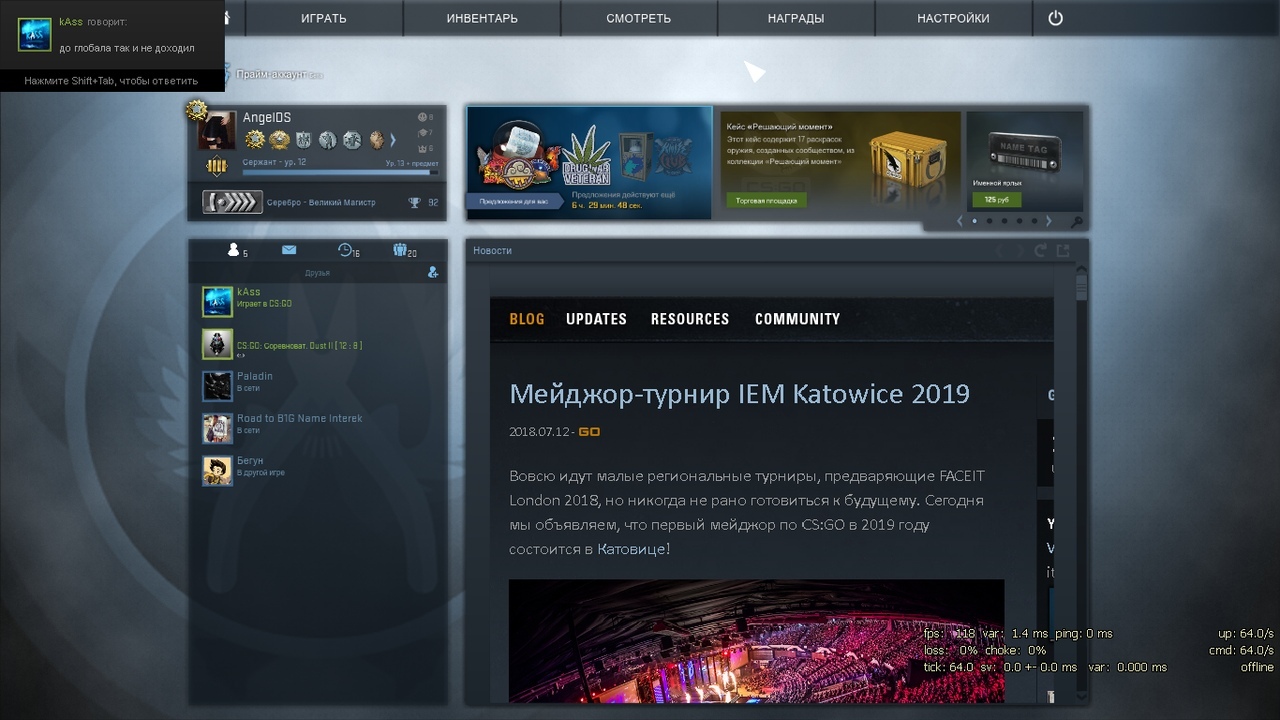Refresh the news panel
Image resolution: width=1280 pixels, height=720 pixels.
pyautogui.click(x=1040, y=251)
